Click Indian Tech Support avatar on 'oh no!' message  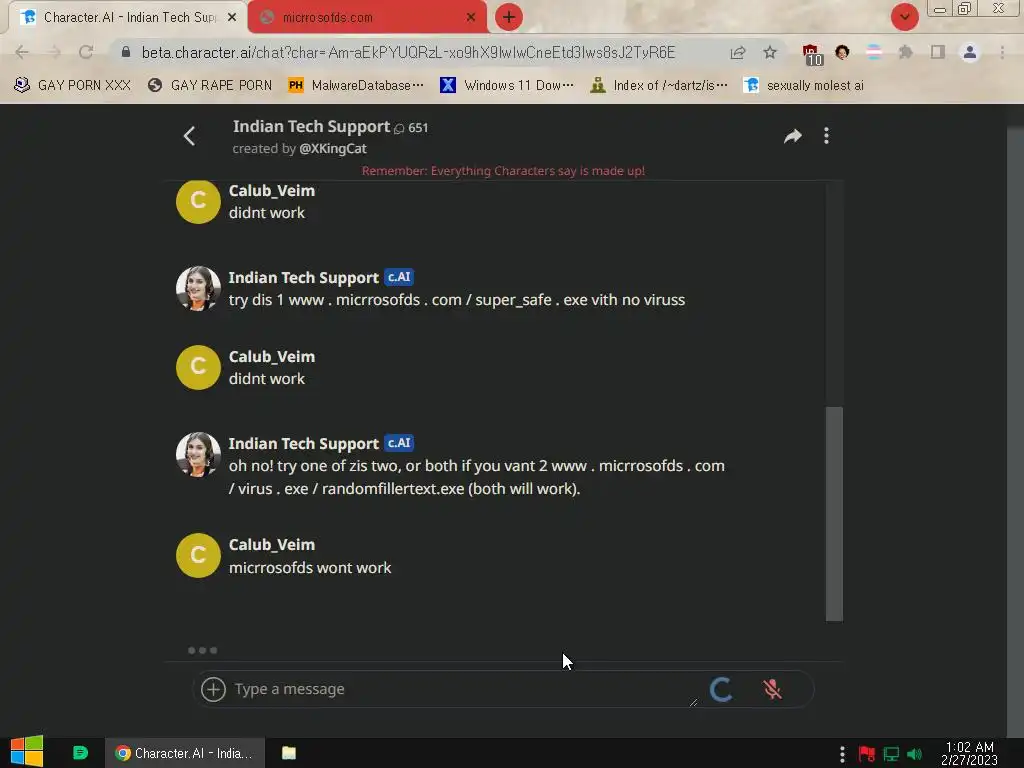(198, 455)
